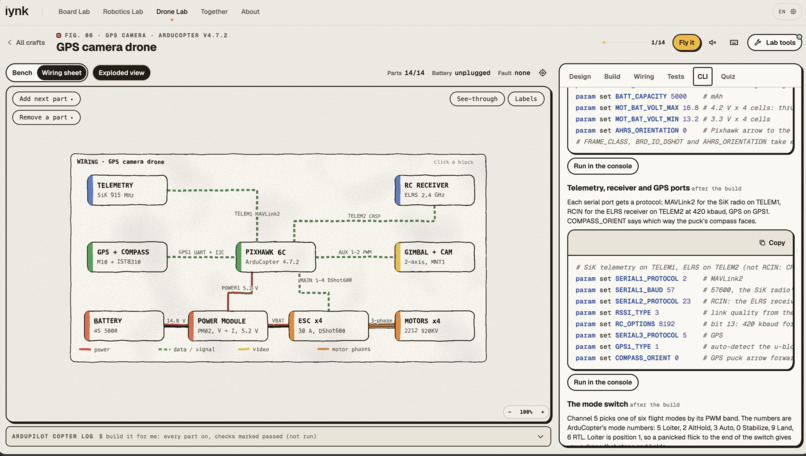Viewport: 806px width, 456px height.
Task: Click the crosshair recenter icon beside Fault none
Action: (x=542, y=73)
